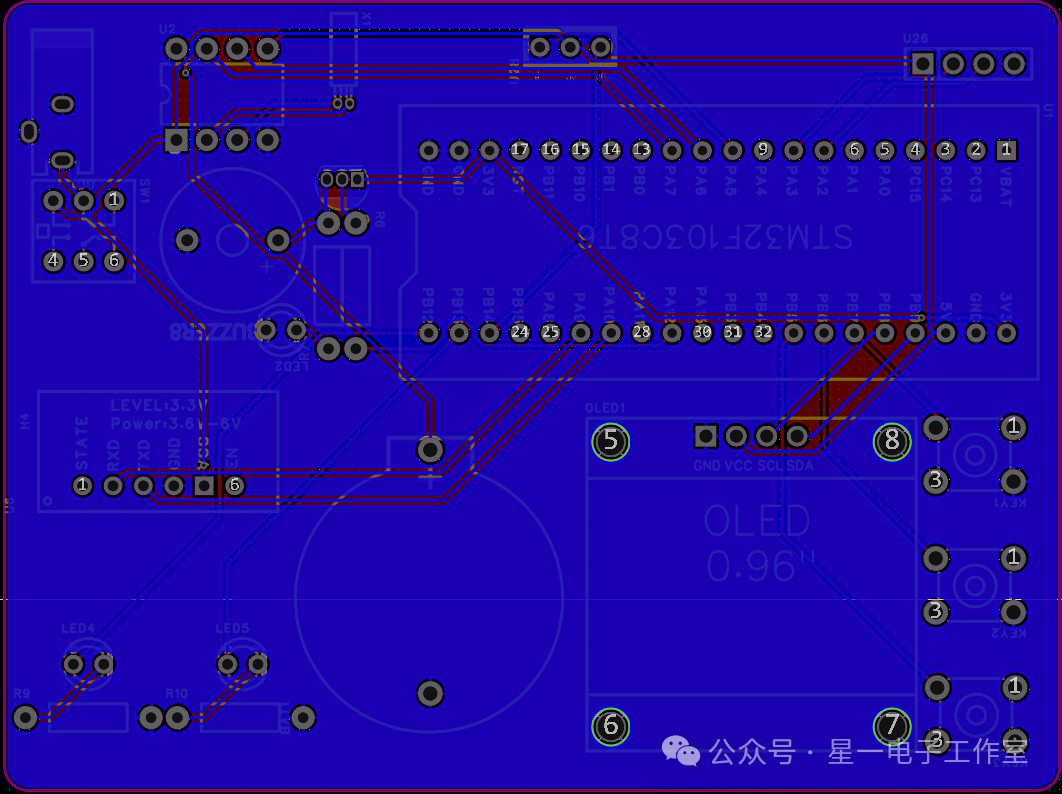The width and height of the screenshot is (1062, 794).
Task: Click the Power:3.6V-6V label
Action: tap(175, 425)
